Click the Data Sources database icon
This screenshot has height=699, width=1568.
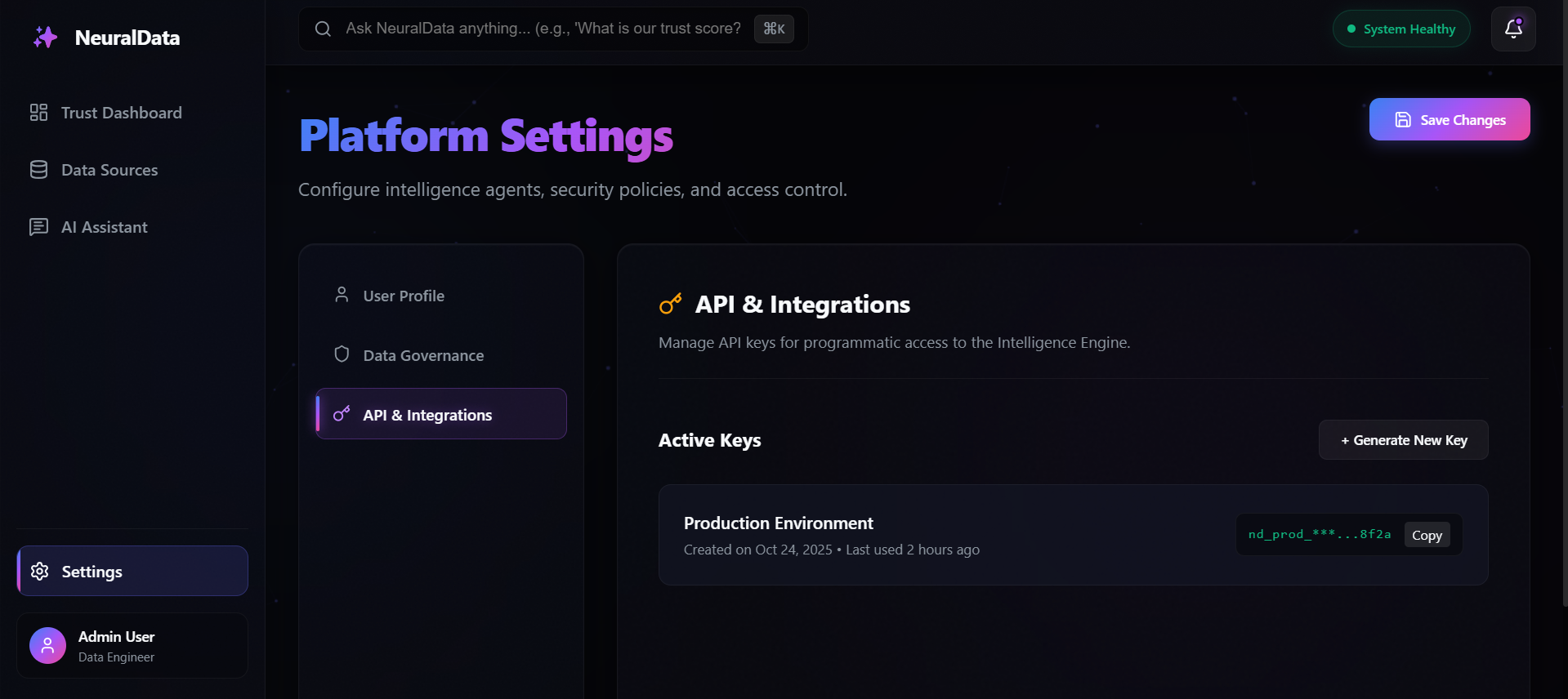[x=38, y=170]
